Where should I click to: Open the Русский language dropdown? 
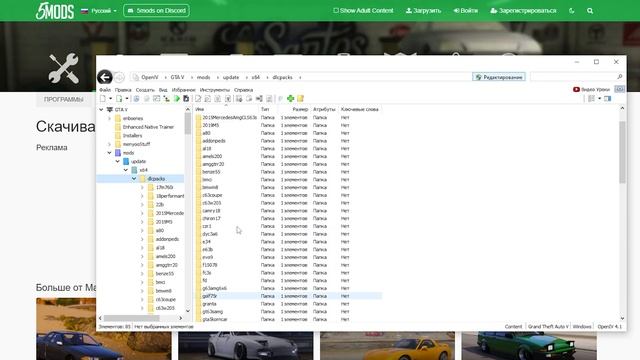[x=99, y=11]
